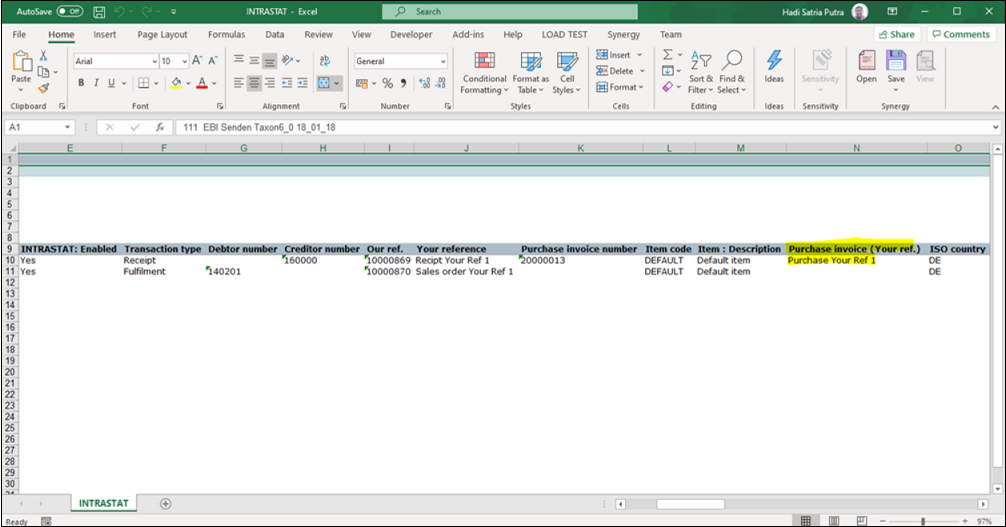Apply Underline formatting
The height and width of the screenshot is (527, 1006).
click(x=111, y=83)
